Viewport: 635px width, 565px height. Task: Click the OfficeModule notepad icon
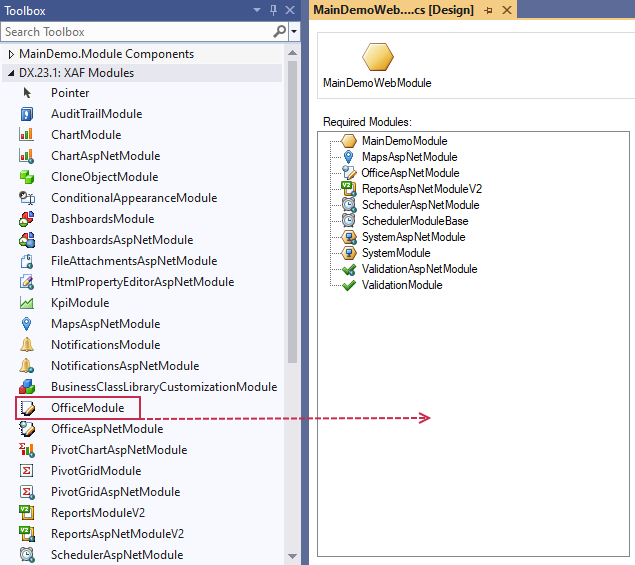27,408
